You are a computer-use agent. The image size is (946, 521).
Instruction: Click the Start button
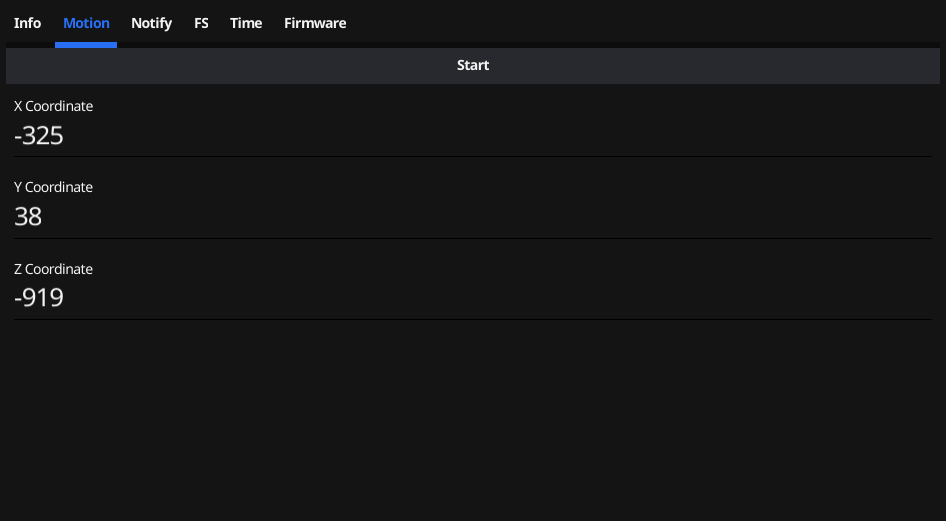pos(473,66)
